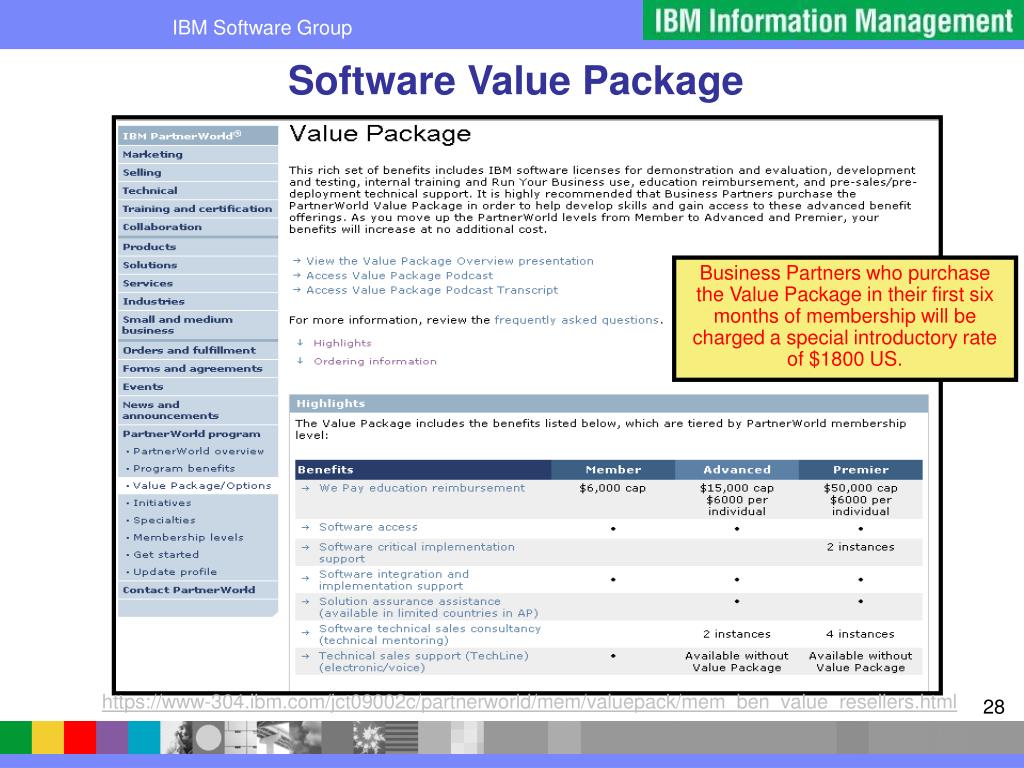Click arrow icon beside Technical sales support

tap(305, 656)
